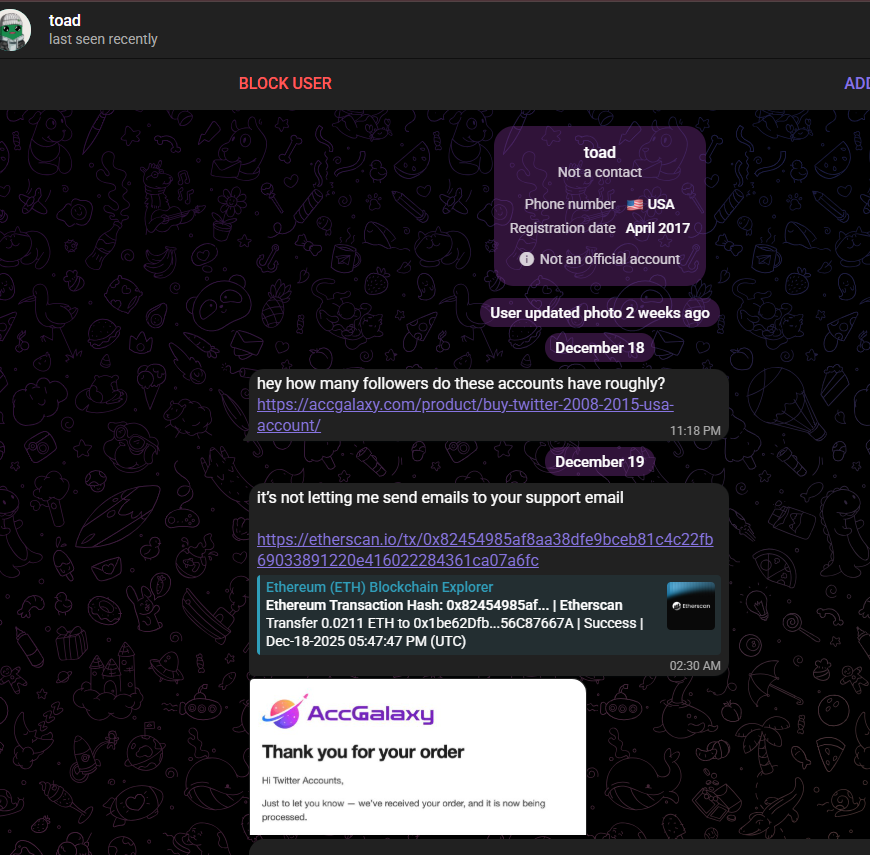This screenshot has width=870, height=855.
Task: Select the December 18 date badge
Action: pyautogui.click(x=599, y=348)
